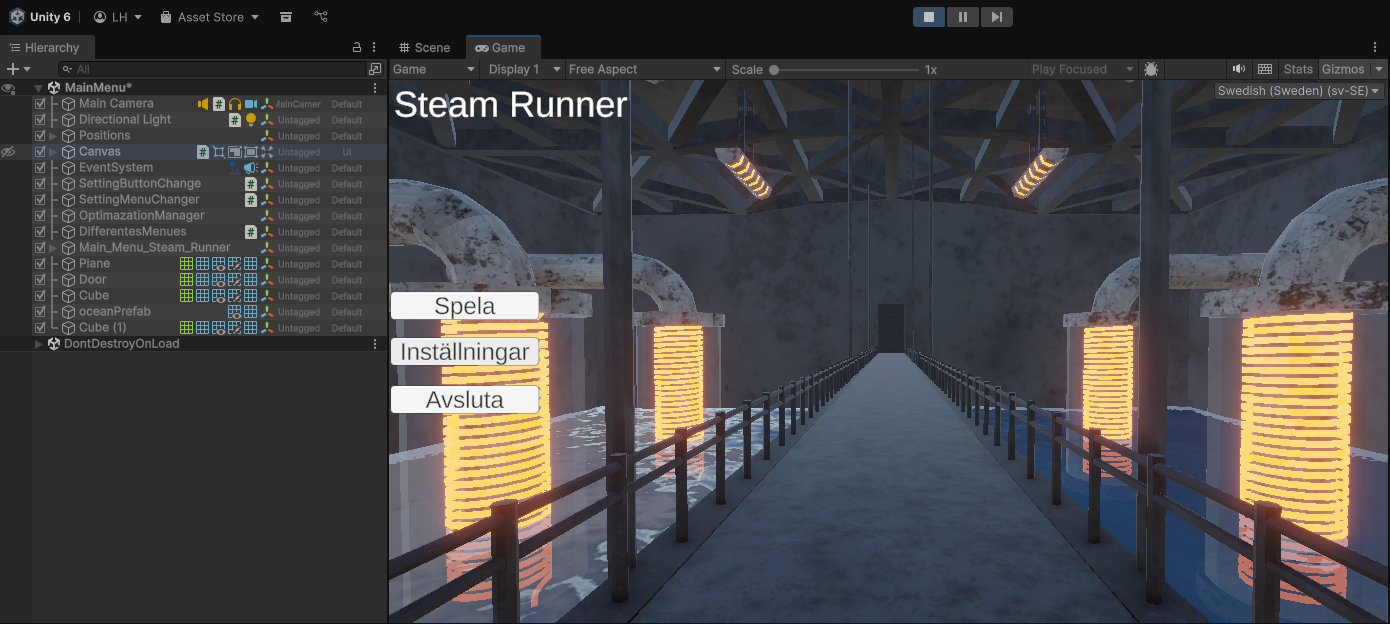The width and height of the screenshot is (1390, 624).
Task: Open the Play Focused dropdown
Action: [1083, 69]
